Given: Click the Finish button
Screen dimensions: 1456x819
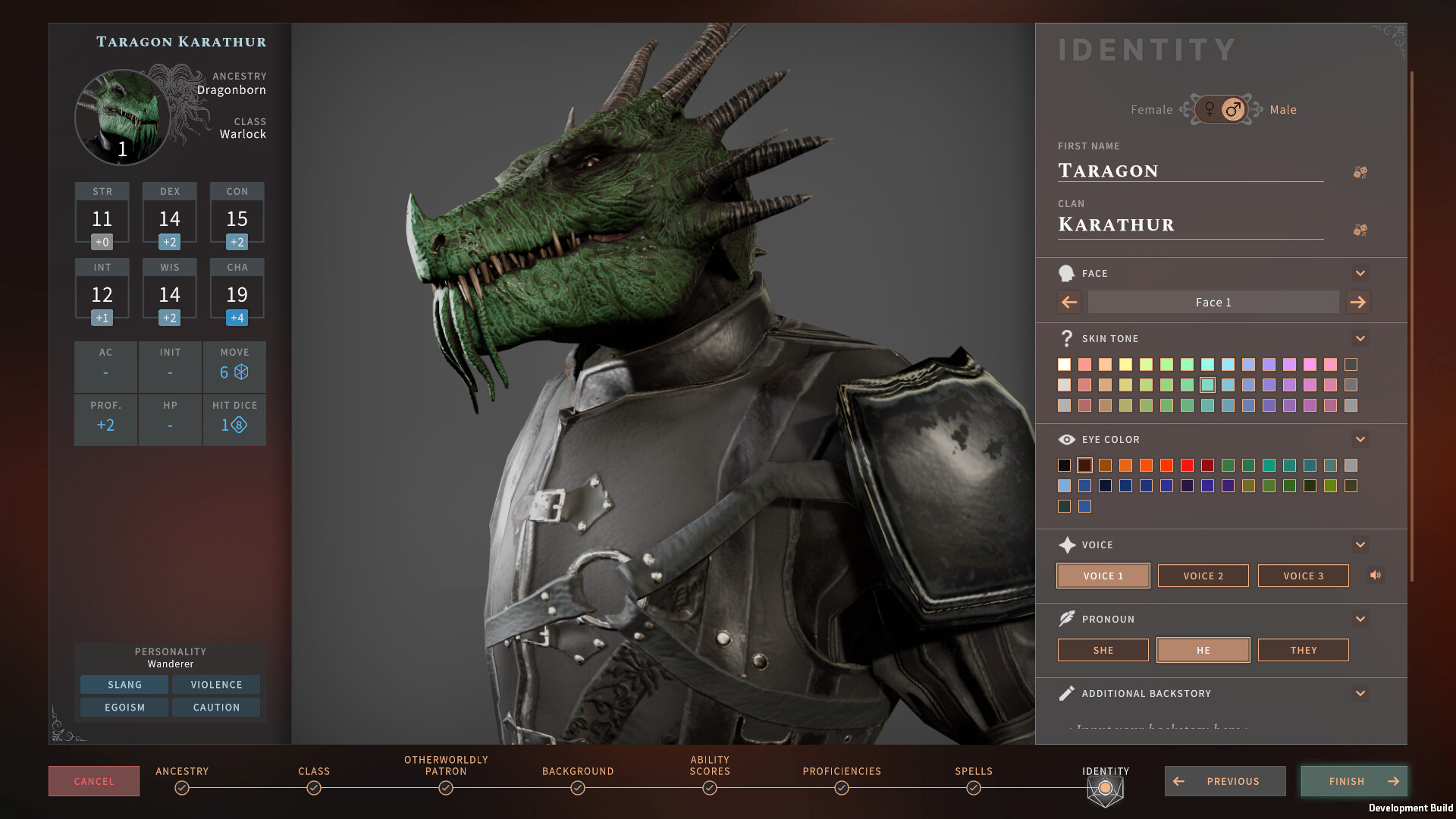Looking at the screenshot, I should pos(1353,780).
